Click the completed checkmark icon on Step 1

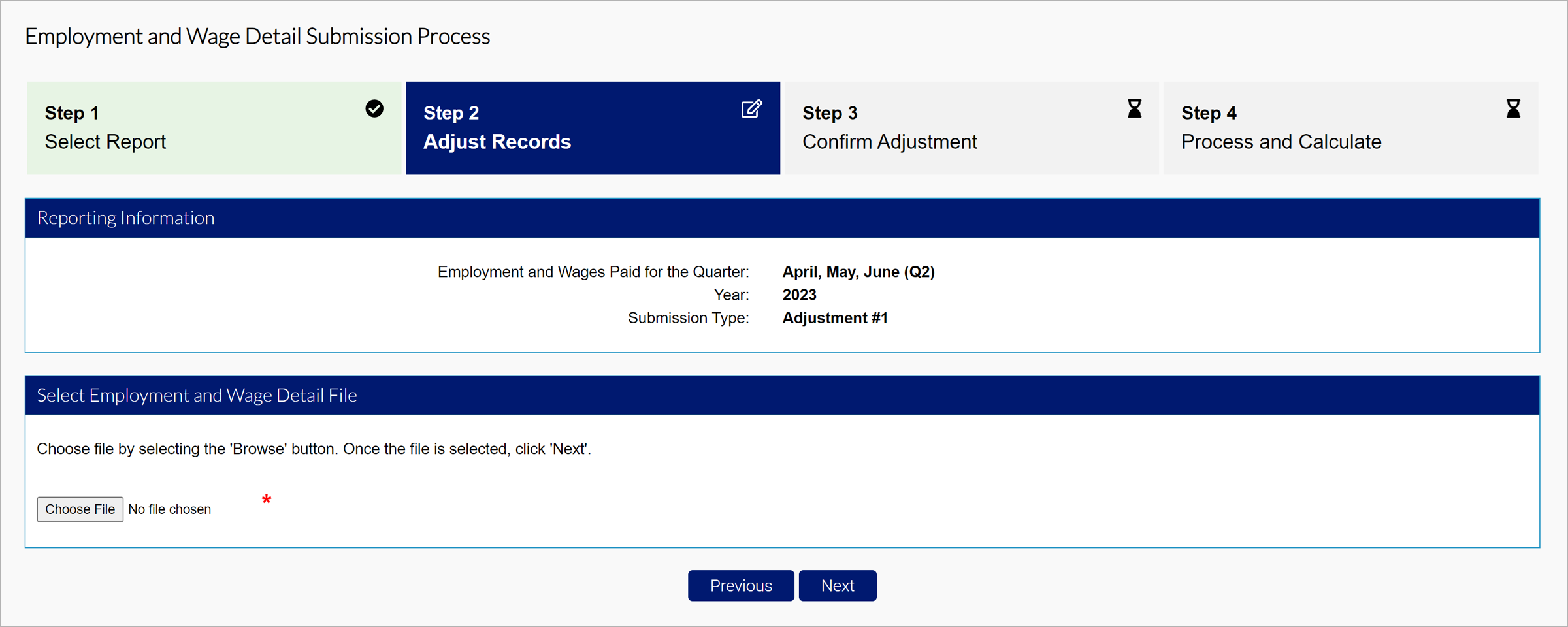pos(374,108)
